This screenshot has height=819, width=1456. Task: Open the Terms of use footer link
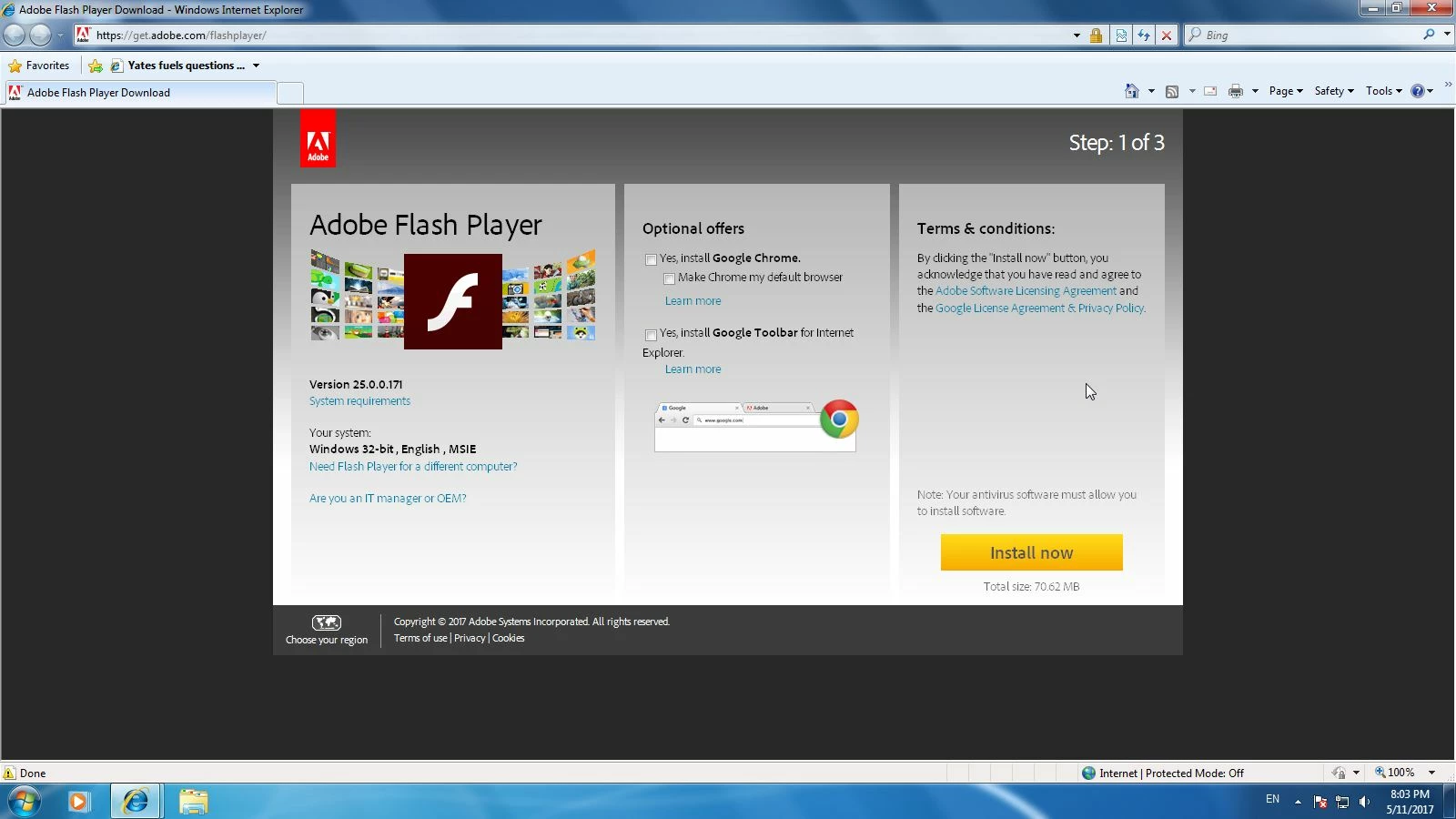[x=420, y=639]
